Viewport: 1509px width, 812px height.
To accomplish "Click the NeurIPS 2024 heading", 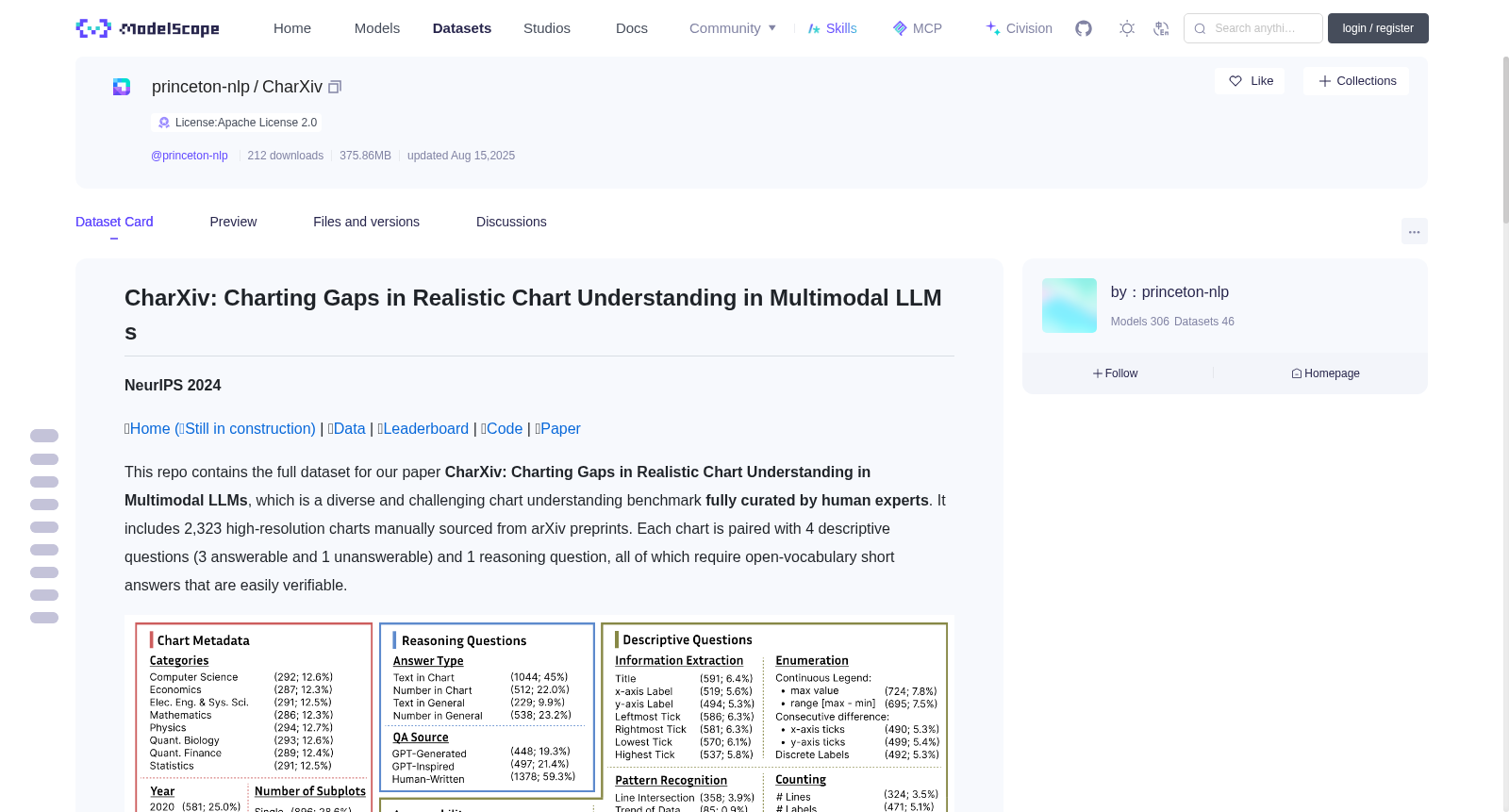I will [x=173, y=386].
